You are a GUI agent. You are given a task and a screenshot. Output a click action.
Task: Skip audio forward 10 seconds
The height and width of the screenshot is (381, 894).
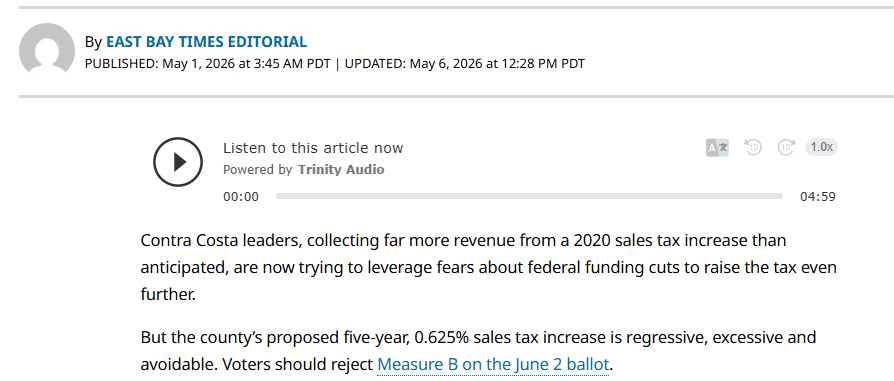tap(786, 147)
